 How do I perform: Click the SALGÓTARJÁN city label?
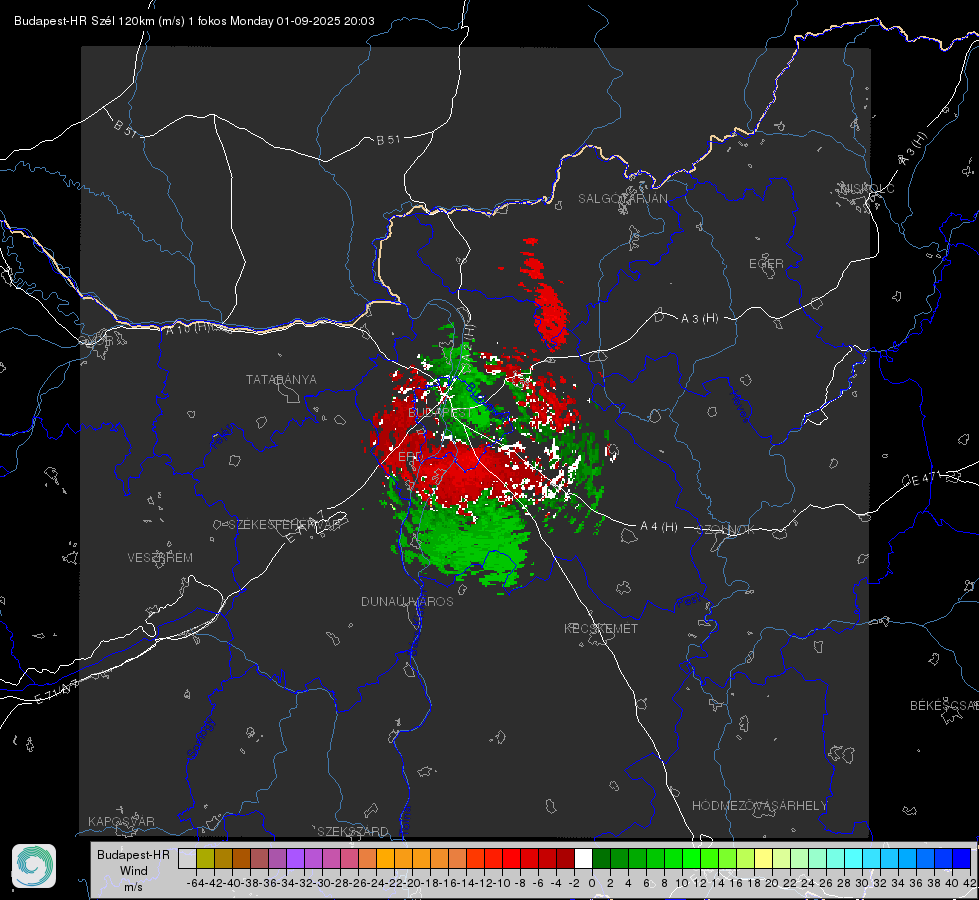(x=622, y=199)
